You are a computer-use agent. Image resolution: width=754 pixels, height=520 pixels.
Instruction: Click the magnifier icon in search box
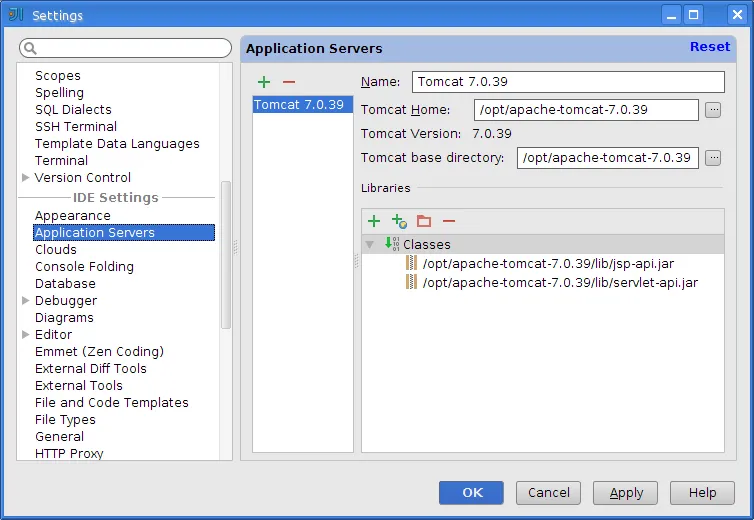point(30,48)
